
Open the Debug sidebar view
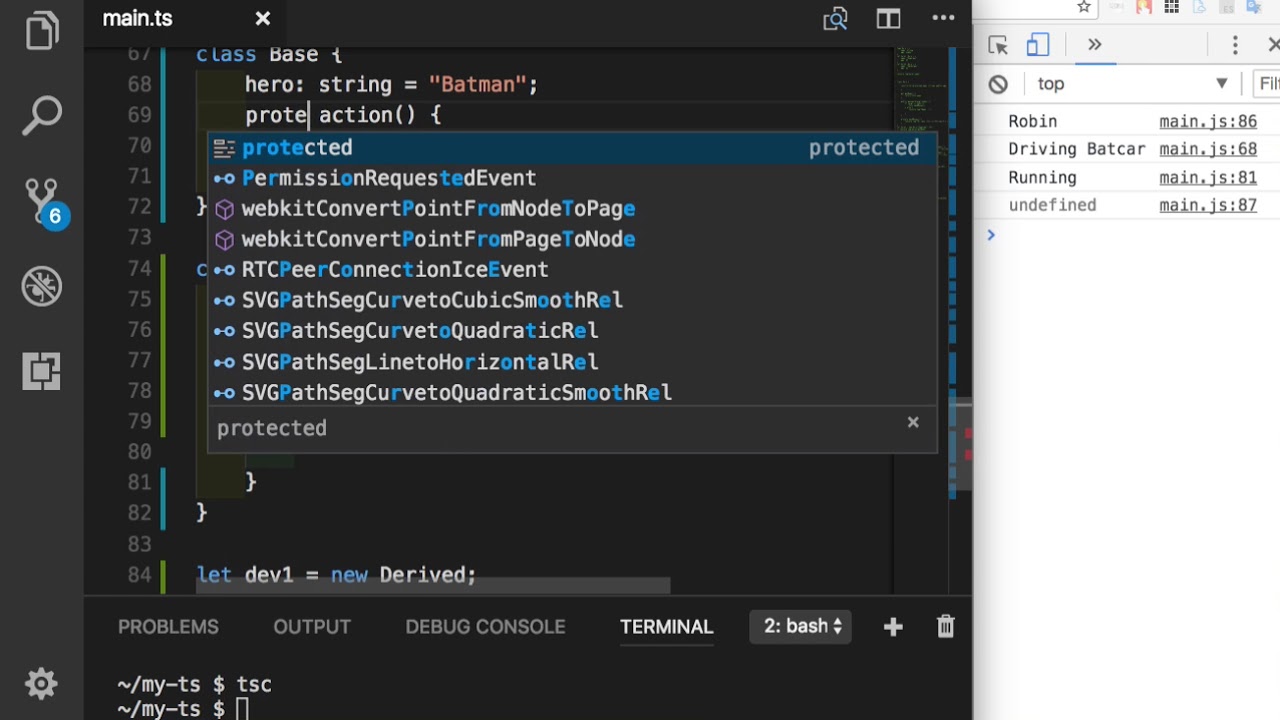pos(42,287)
